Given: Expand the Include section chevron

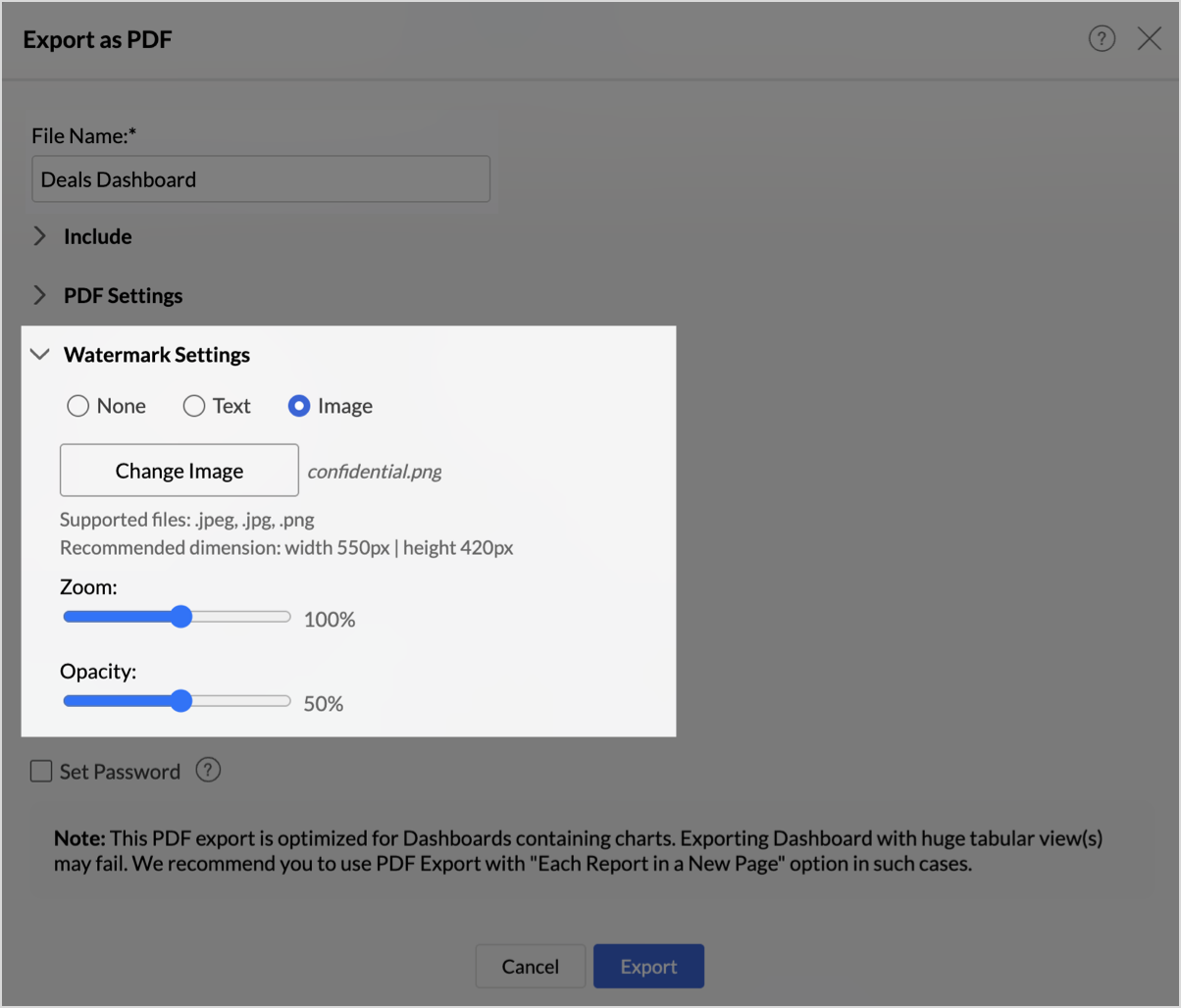Looking at the screenshot, I should tap(40, 236).
